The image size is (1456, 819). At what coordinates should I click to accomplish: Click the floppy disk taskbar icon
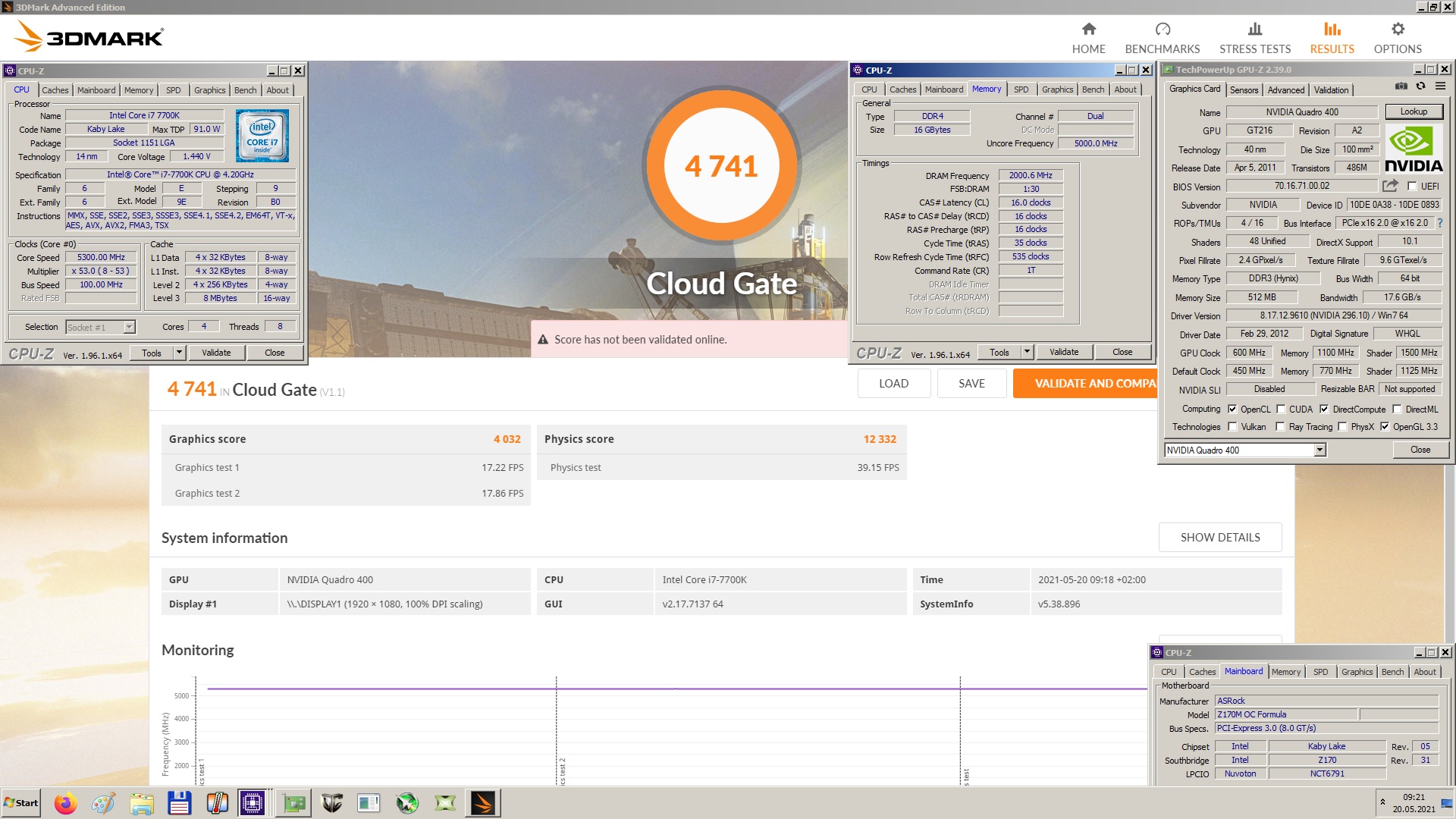(x=179, y=803)
